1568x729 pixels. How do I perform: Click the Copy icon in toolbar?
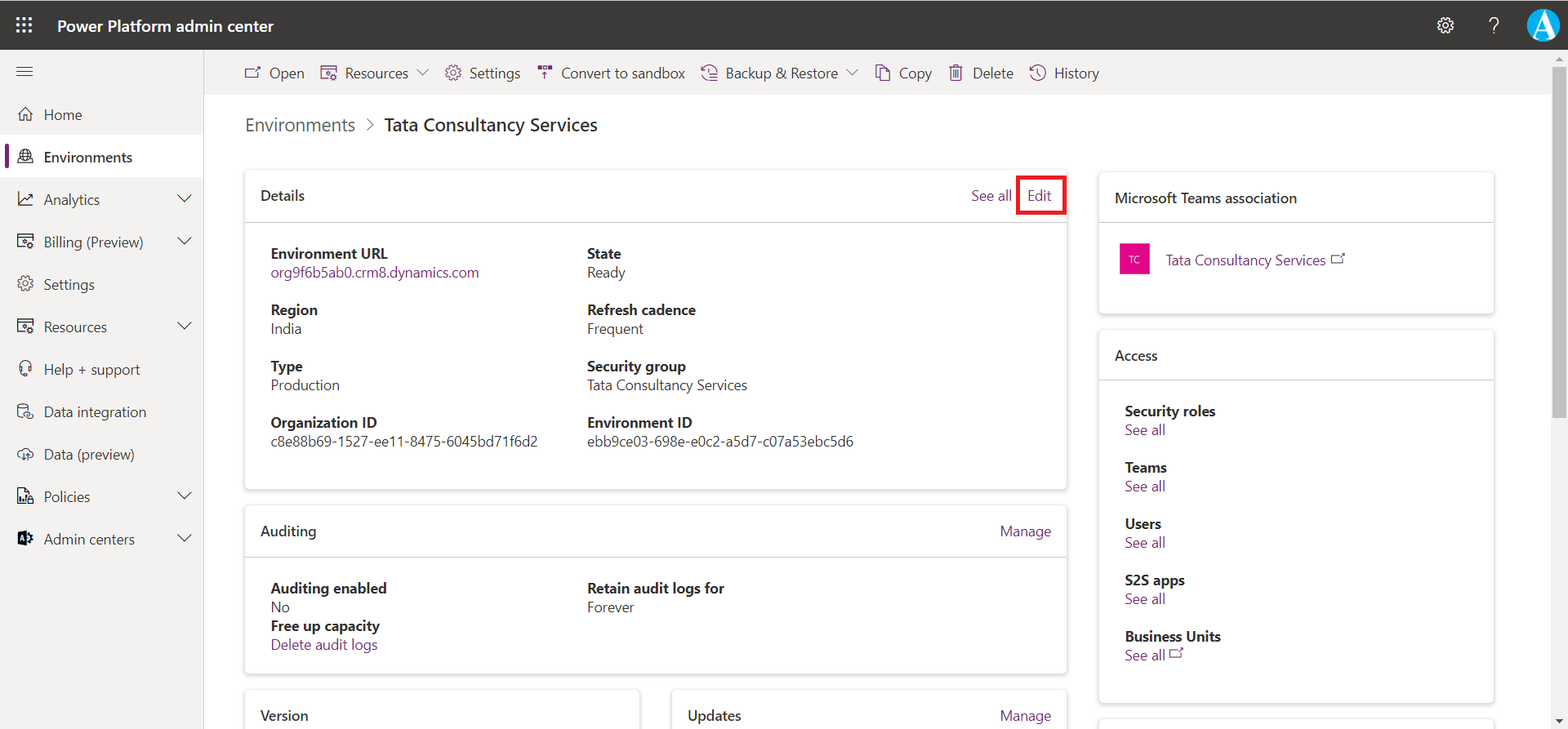pyautogui.click(x=883, y=73)
